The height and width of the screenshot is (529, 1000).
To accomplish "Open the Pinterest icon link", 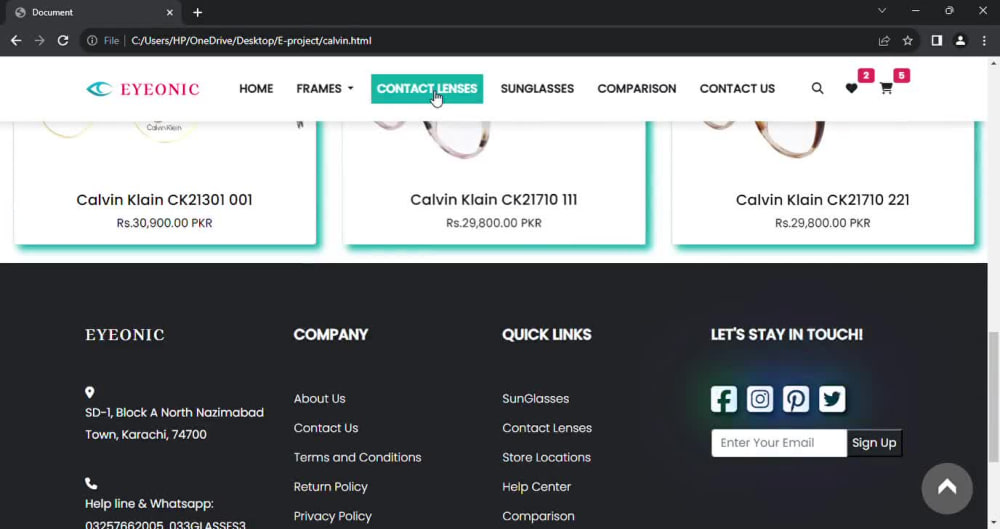I will pyautogui.click(x=796, y=399).
